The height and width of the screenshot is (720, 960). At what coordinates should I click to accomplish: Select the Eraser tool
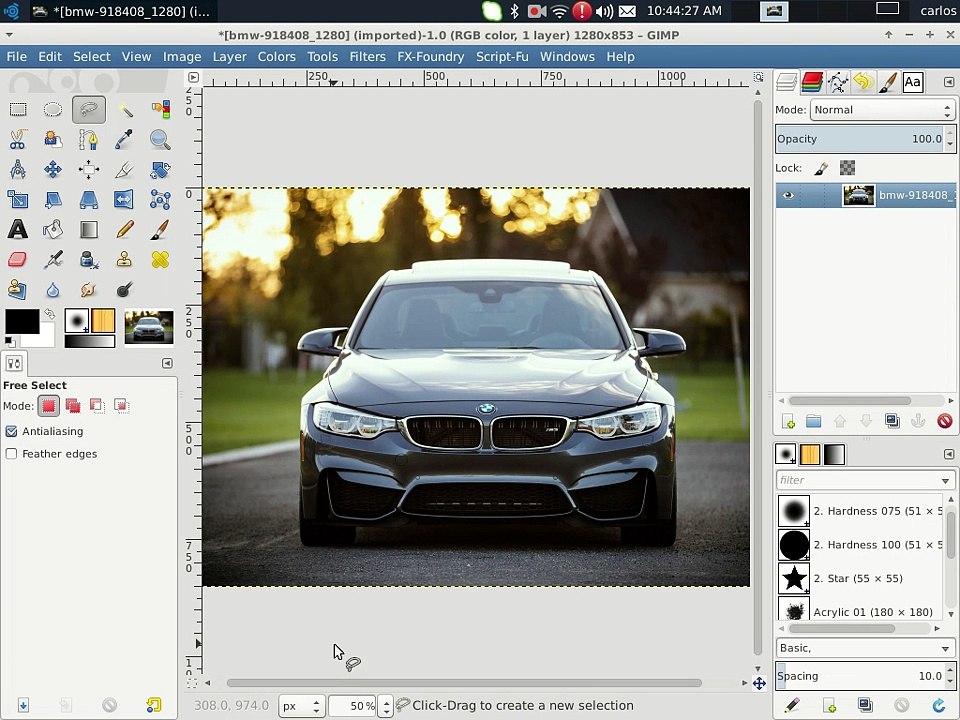tap(18, 260)
